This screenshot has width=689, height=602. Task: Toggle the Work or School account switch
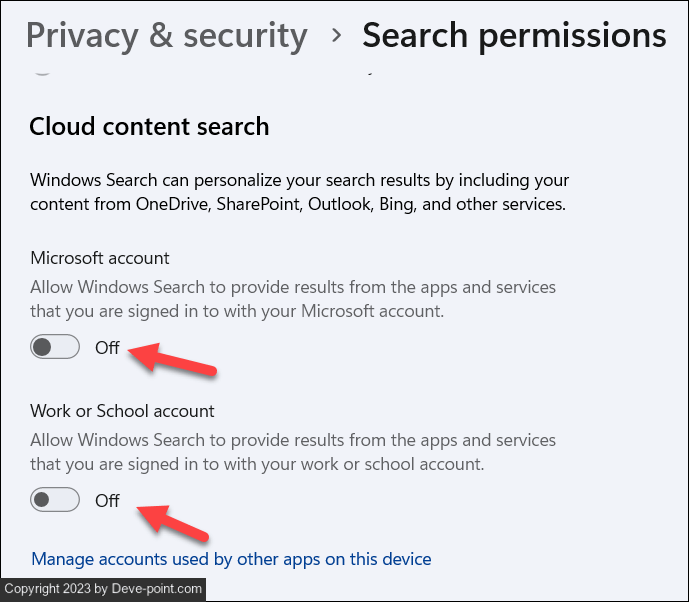pyautogui.click(x=55, y=500)
